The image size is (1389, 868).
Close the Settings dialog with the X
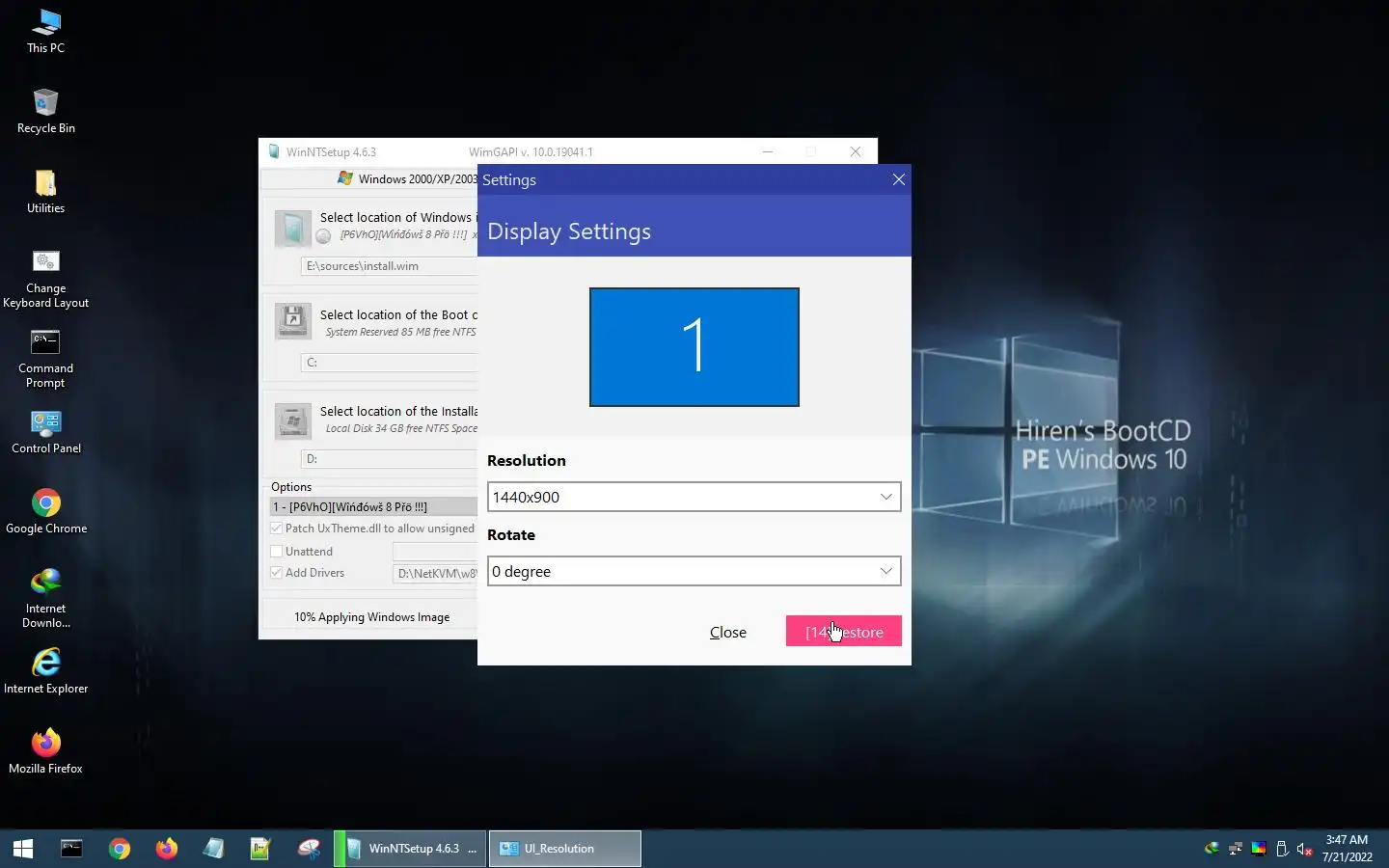(898, 179)
